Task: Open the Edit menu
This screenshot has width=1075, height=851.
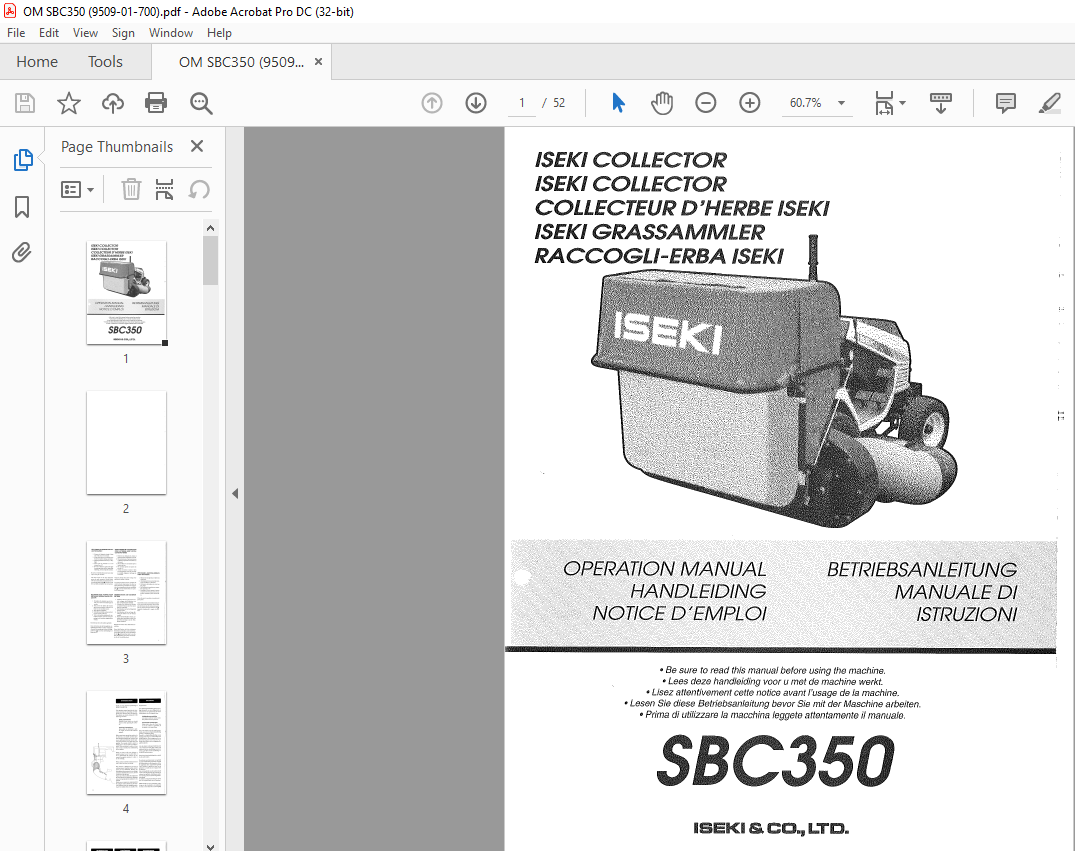Action: pyautogui.click(x=49, y=33)
